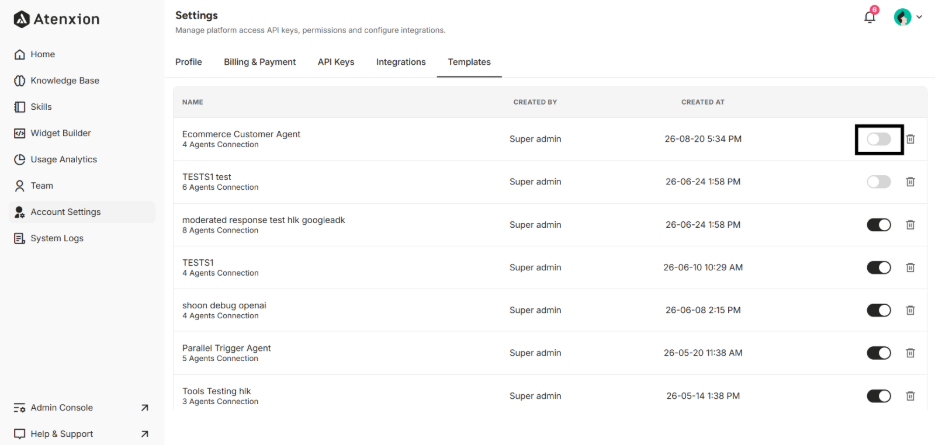Disable the moderated response test hlk googleadk toggle
The width and height of the screenshot is (936, 445).
879,225
